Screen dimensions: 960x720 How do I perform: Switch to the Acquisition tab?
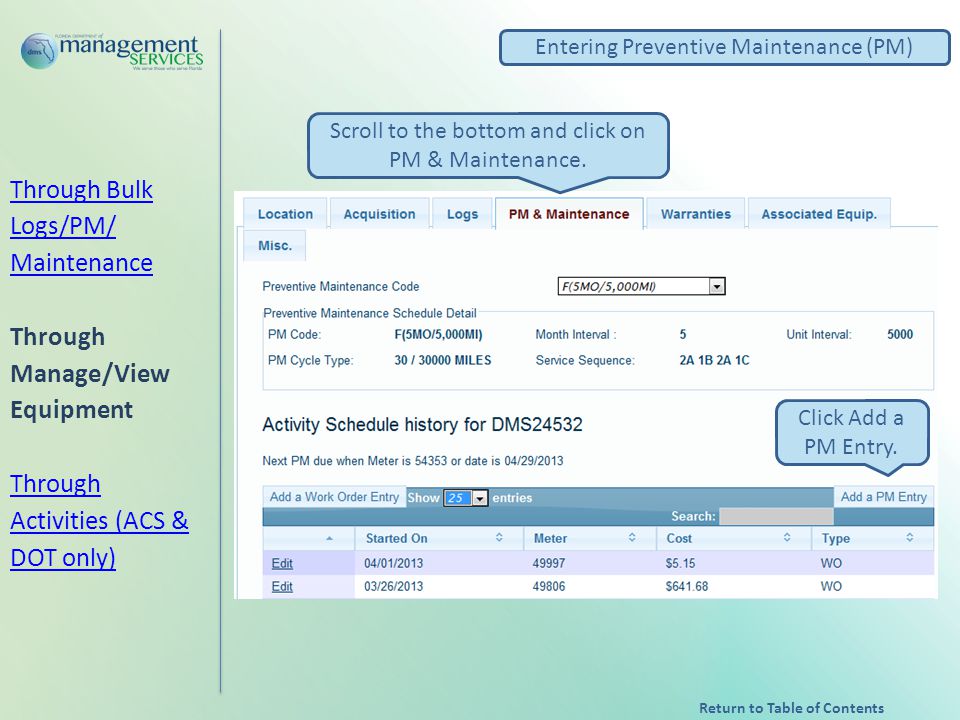point(379,214)
